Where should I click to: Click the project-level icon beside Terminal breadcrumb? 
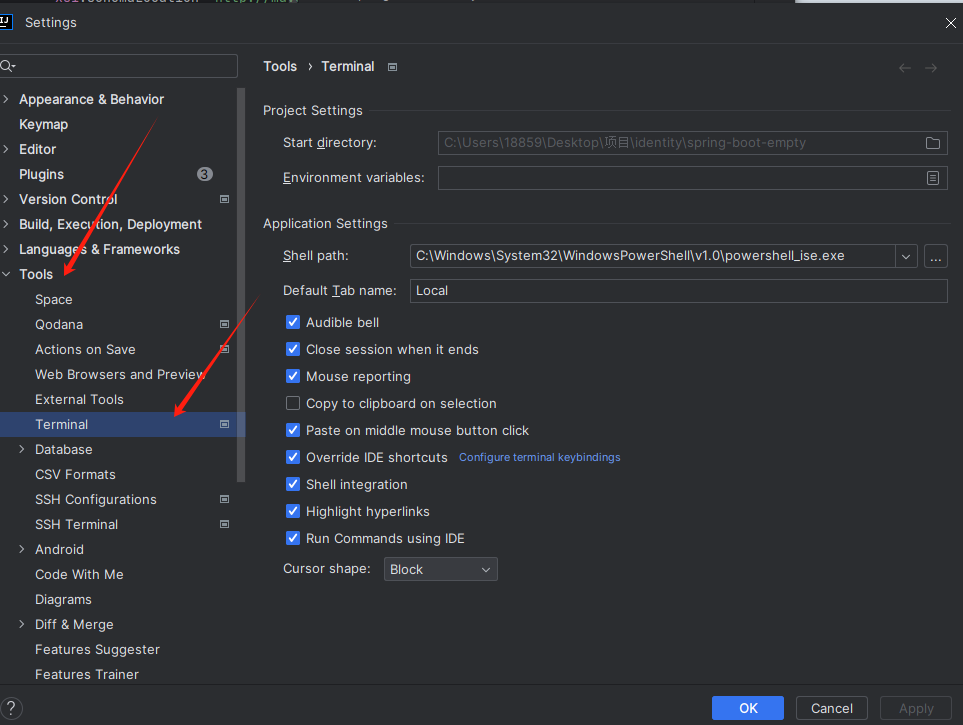click(393, 67)
